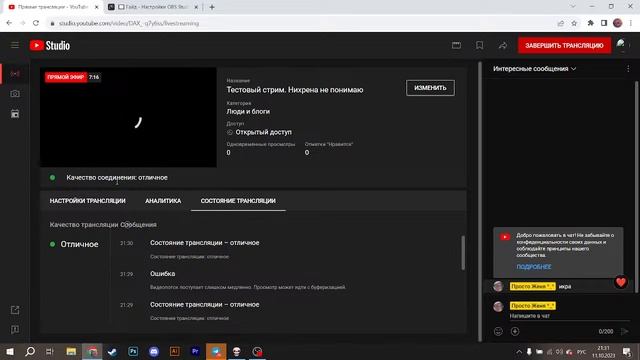The width and height of the screenshot is (640, 360).
Task: Click the emoji picker icon in chat
Action: (498, 331)
